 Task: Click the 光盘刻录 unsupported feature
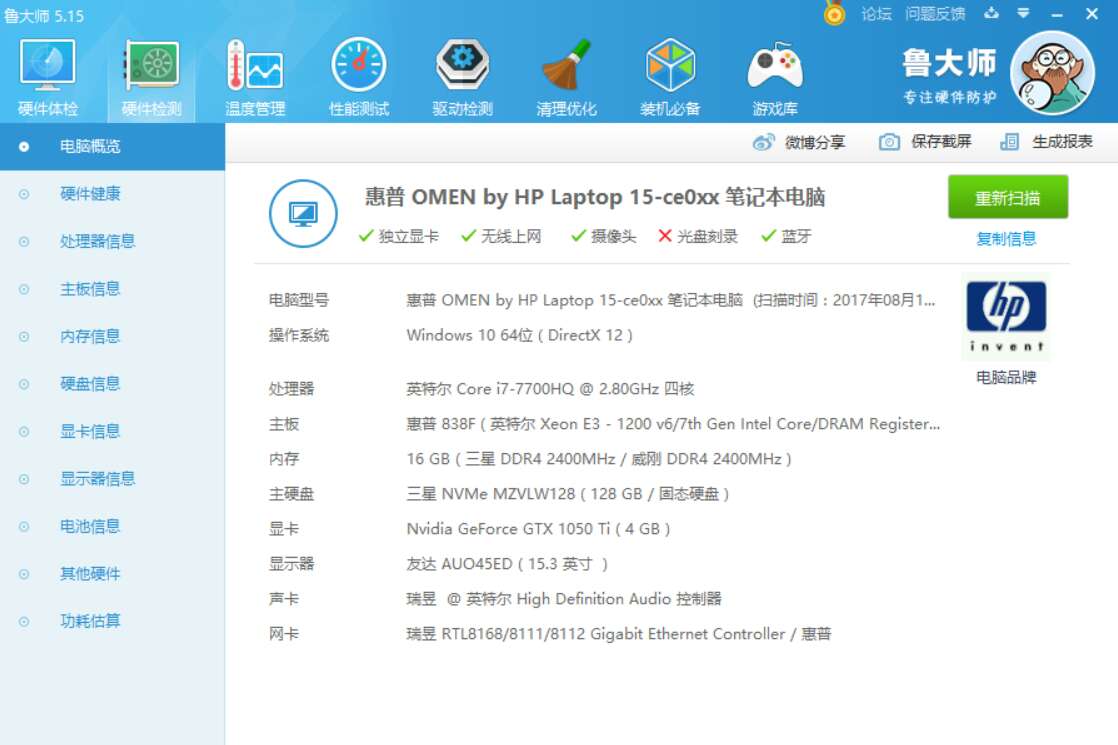(697, 236)
